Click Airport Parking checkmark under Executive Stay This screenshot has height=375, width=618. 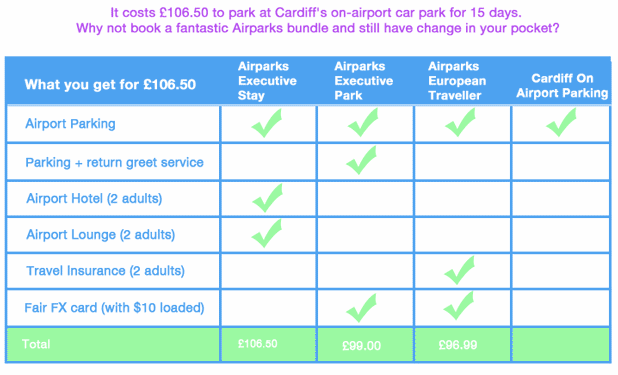(x=267, y=123)
